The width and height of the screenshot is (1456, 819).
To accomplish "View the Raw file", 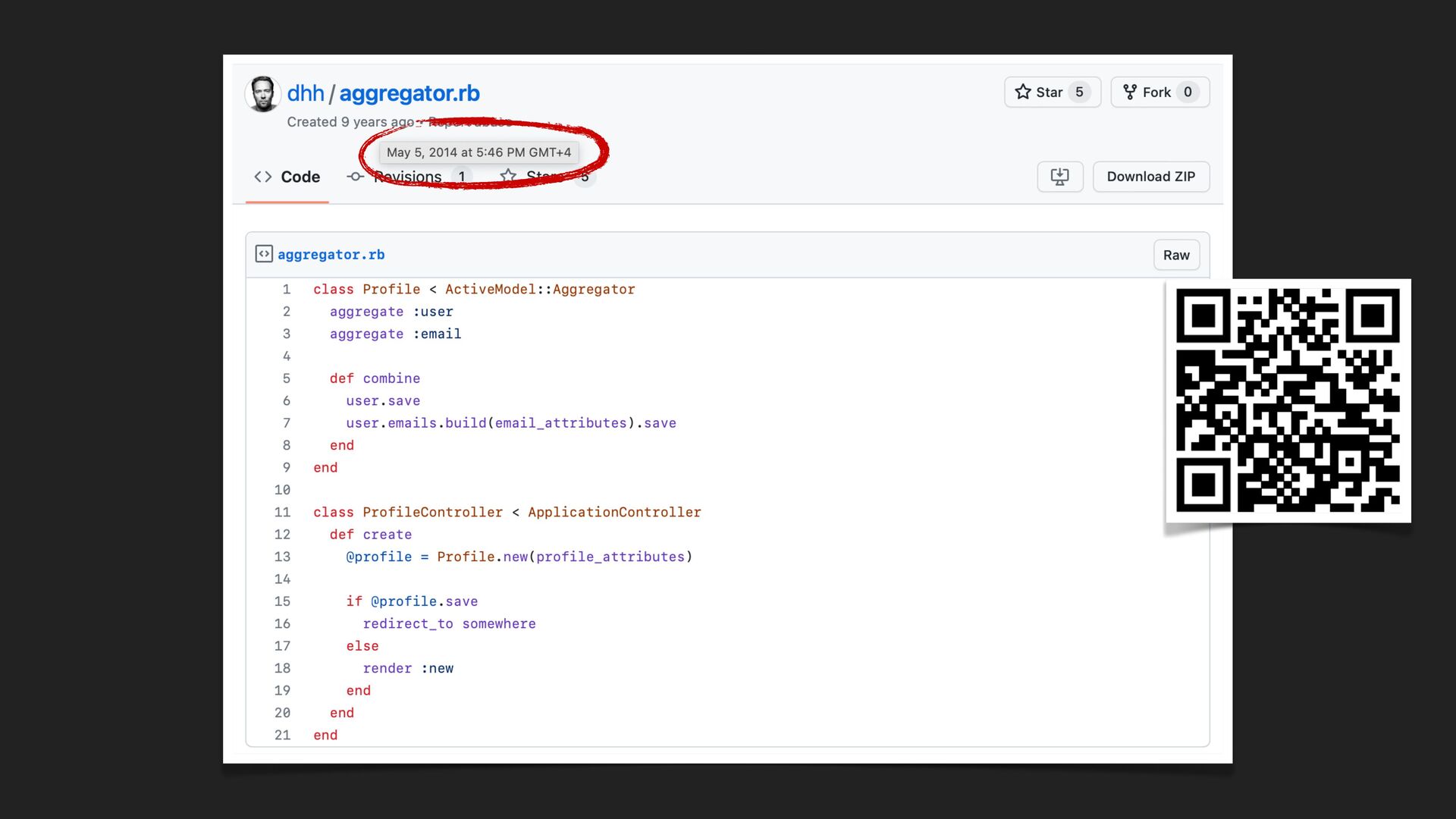I will pyautogui.click(x=1175, y=255).
